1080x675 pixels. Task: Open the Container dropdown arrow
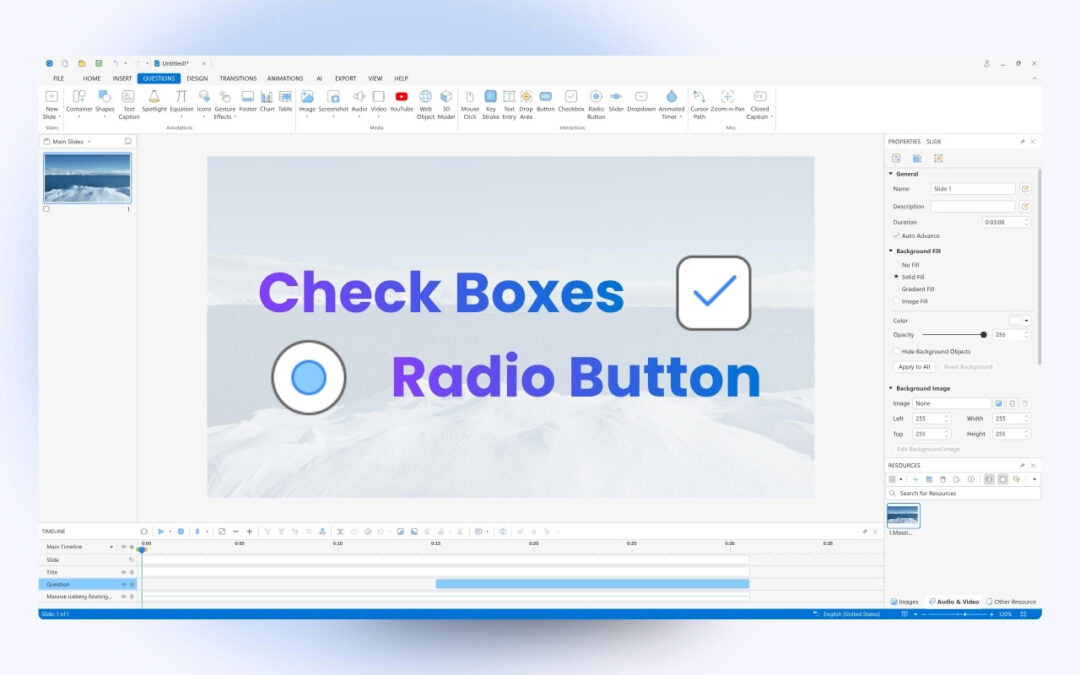click(x=79, y=116)
